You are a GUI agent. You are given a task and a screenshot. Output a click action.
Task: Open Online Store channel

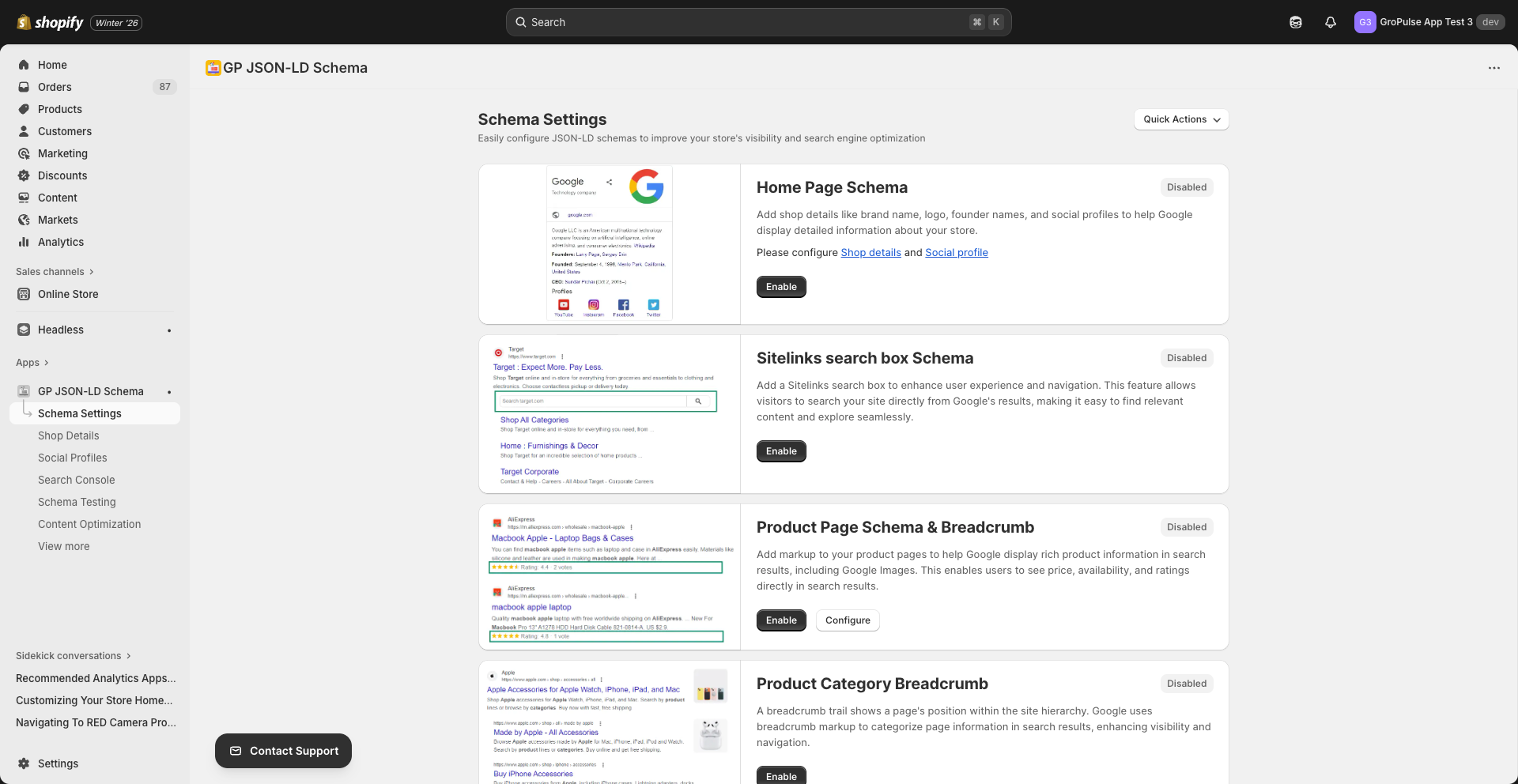(x=67, y=294)
